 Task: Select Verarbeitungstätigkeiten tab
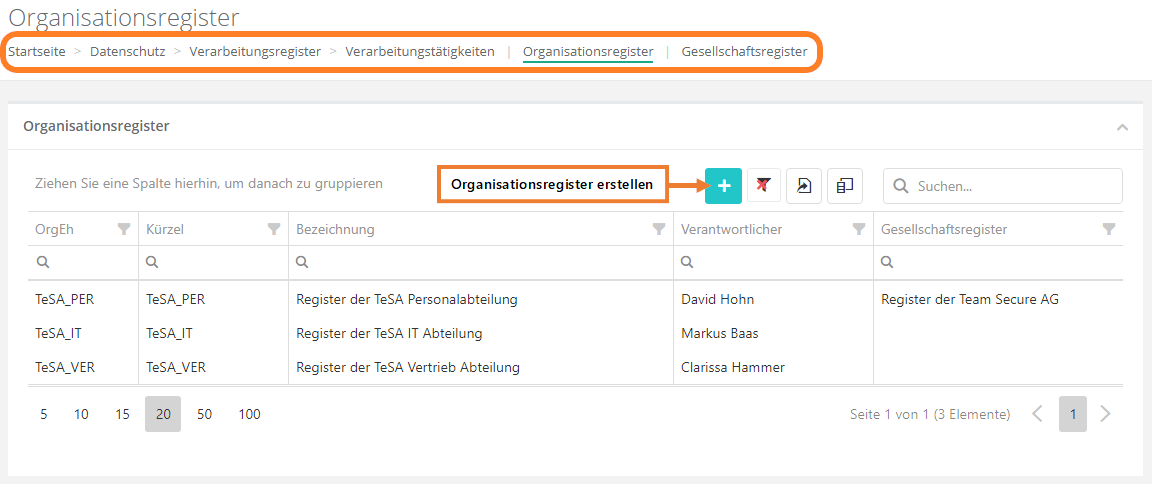(420, 52)
